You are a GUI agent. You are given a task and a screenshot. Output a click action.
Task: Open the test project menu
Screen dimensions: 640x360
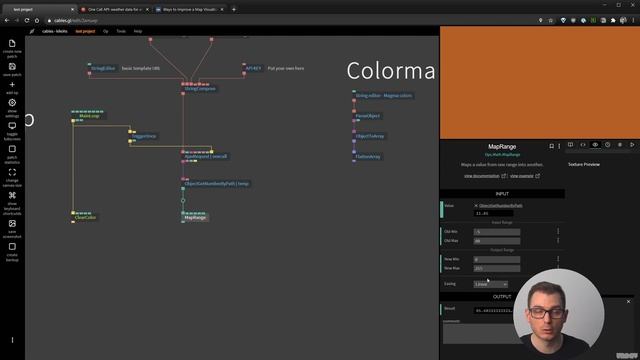point(85,31)
